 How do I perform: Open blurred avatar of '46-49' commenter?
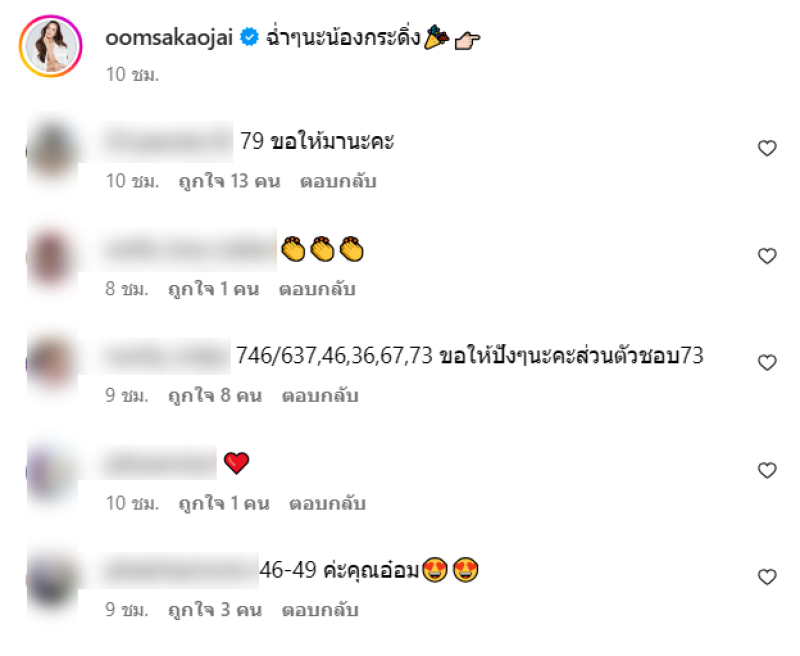[51, 581]
